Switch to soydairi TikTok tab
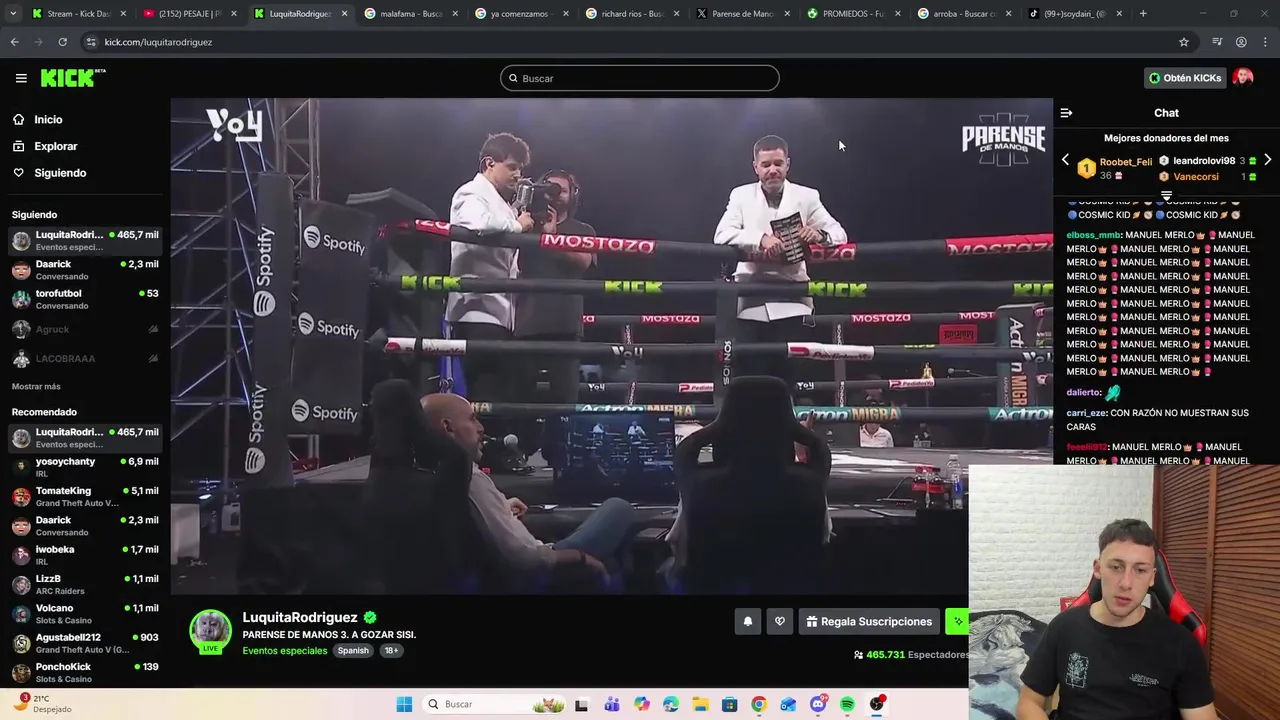 pyautogui.click(x=1073, y=14)
